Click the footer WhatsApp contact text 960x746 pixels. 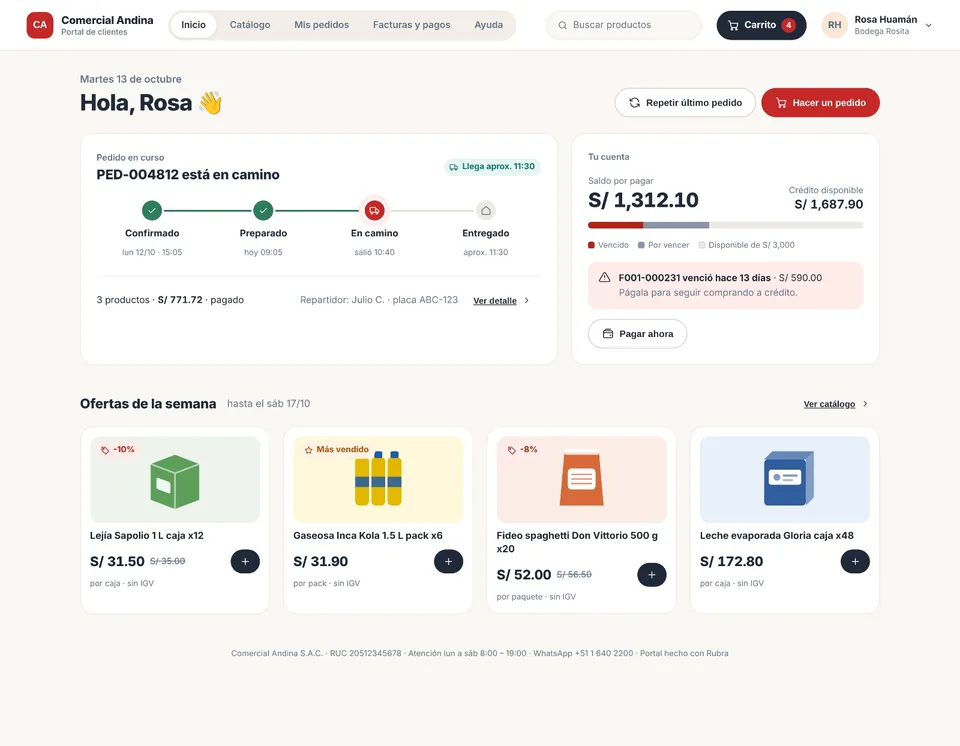pyautogui.click(x=583, y=654)
